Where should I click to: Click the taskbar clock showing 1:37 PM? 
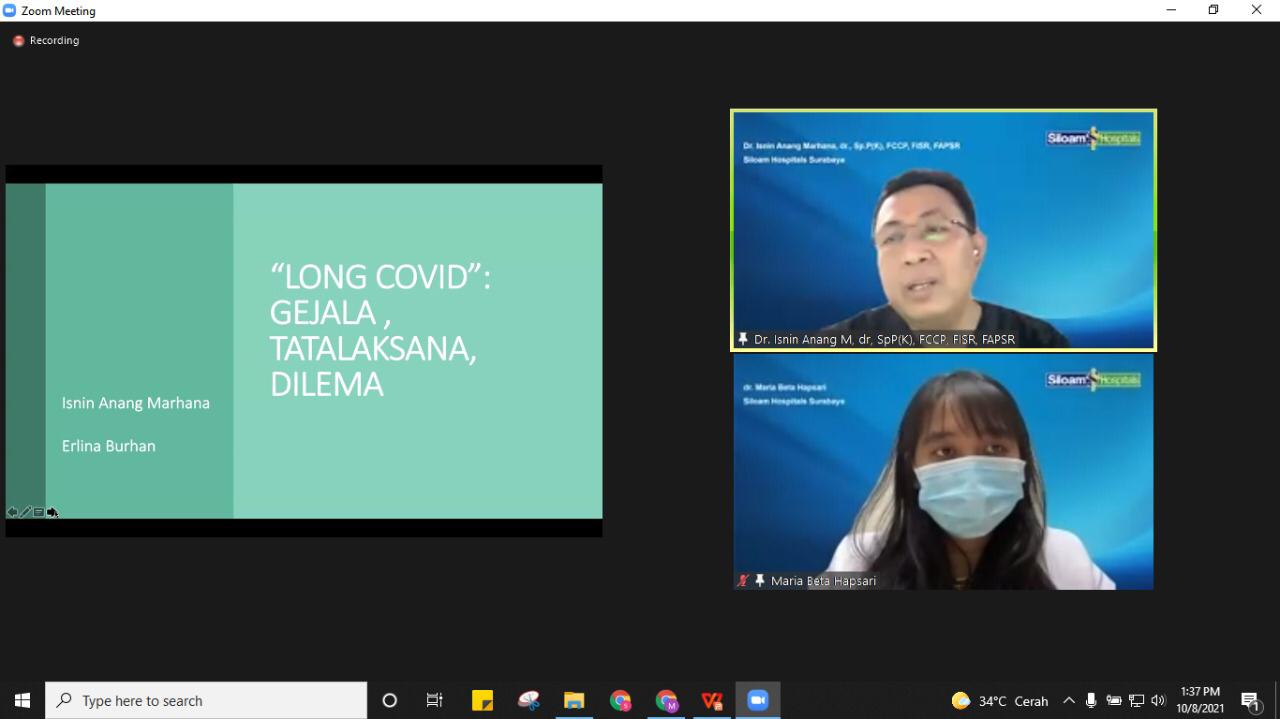[x=1200, y=700]
